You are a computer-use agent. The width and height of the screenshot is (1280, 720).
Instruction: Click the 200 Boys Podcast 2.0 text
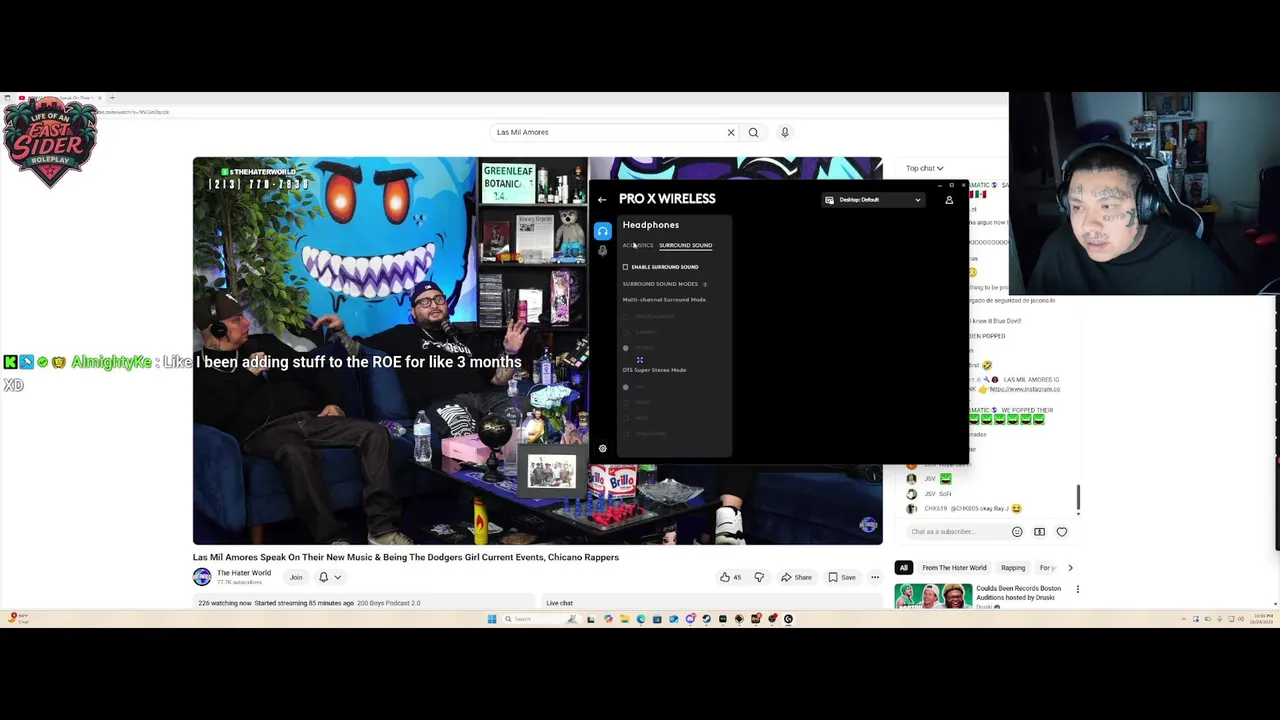[389, 603]
